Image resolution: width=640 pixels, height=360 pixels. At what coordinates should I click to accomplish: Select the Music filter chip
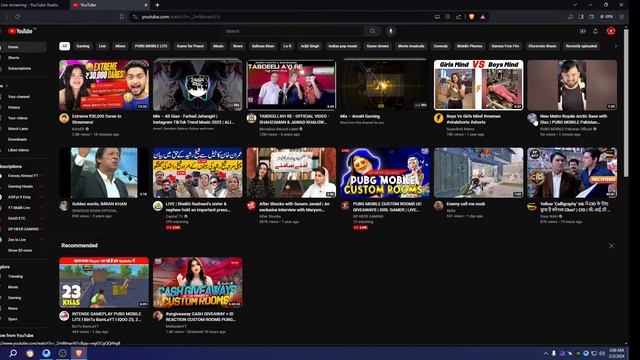click(x=218, y=46)
